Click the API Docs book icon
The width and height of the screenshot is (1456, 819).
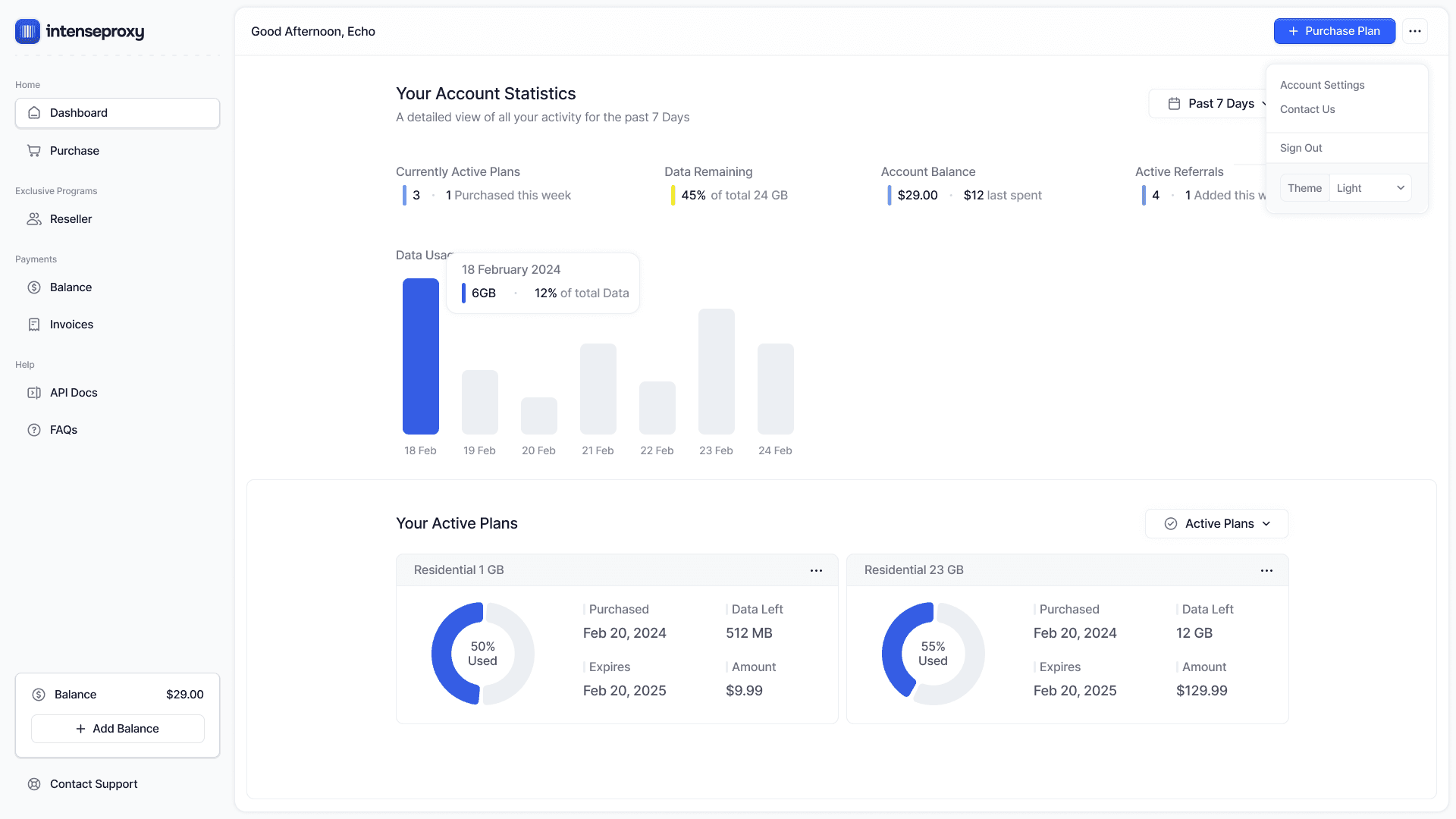point(34,393)
